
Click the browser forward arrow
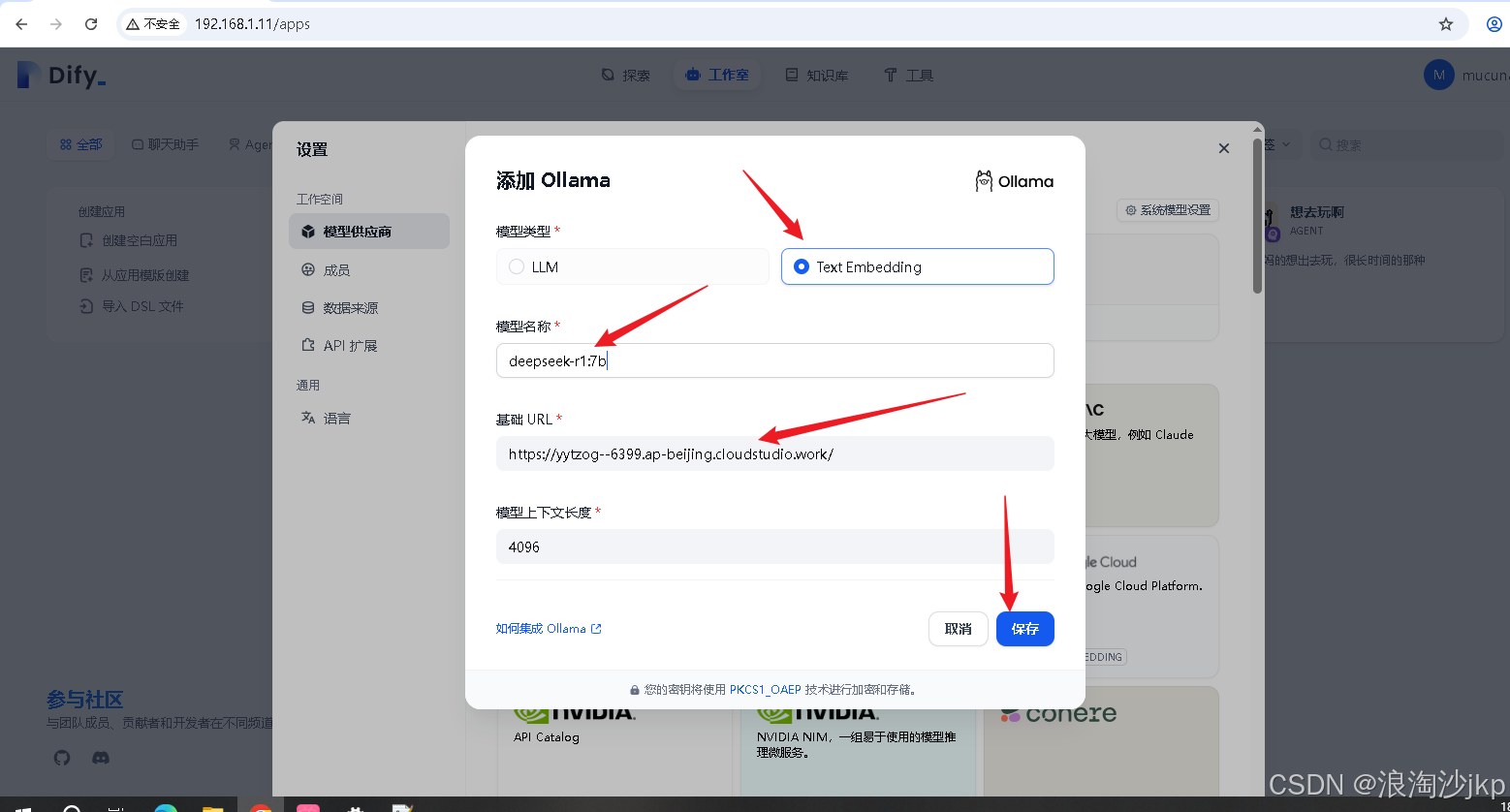[56, 24]
